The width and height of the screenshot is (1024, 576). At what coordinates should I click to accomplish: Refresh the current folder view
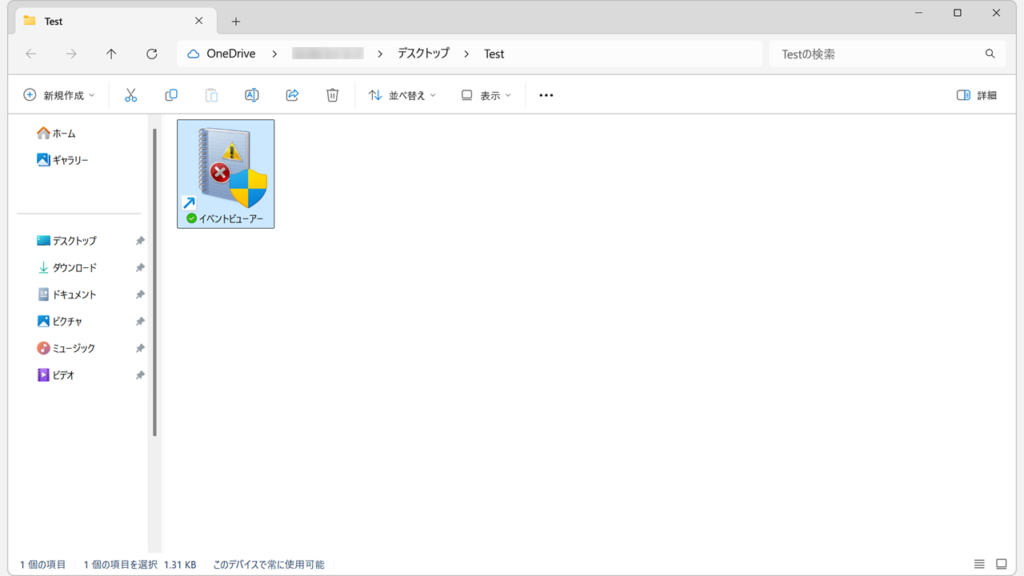tap(152, 54)
